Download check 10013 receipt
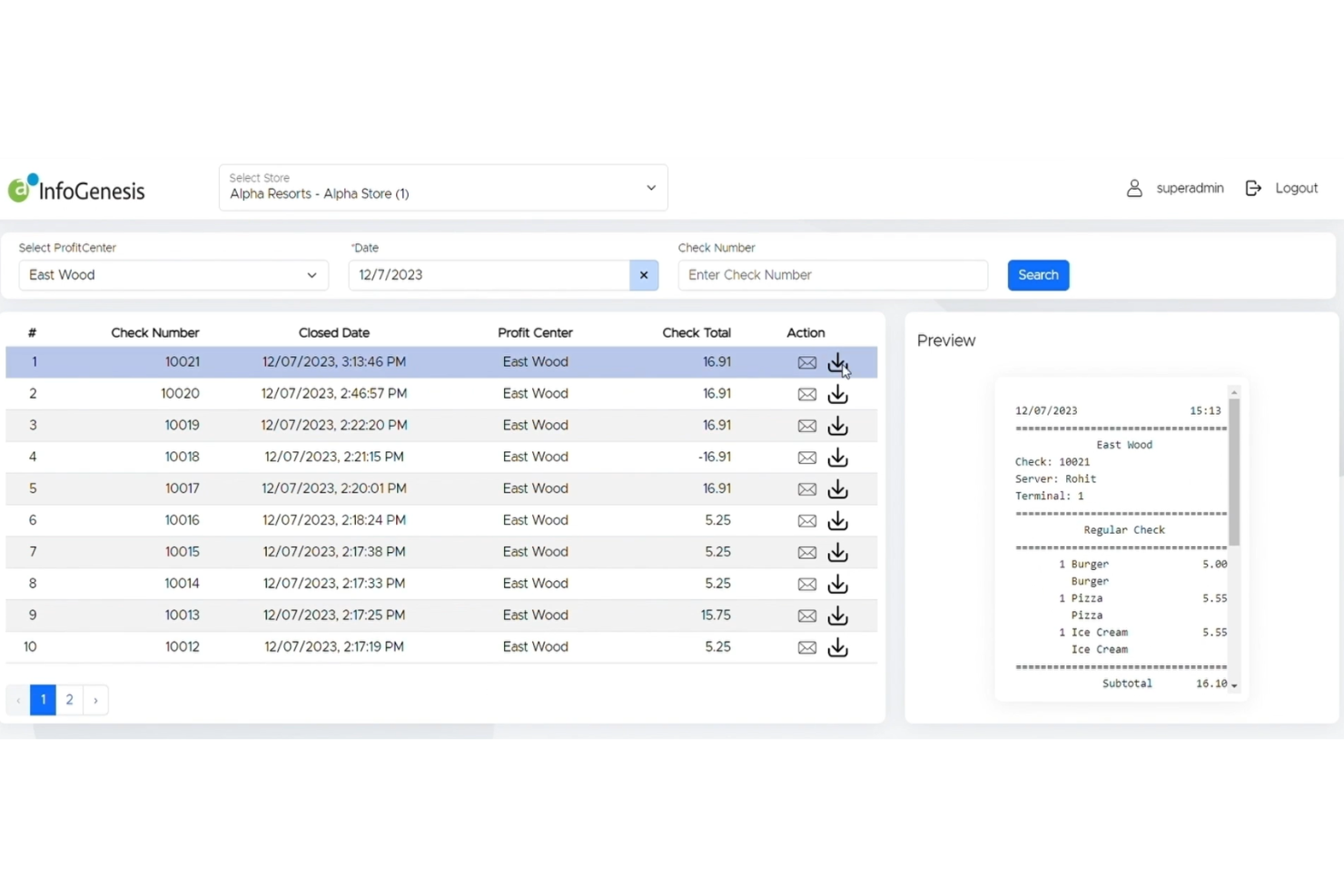1344x896 pixels. pos(837,616)
